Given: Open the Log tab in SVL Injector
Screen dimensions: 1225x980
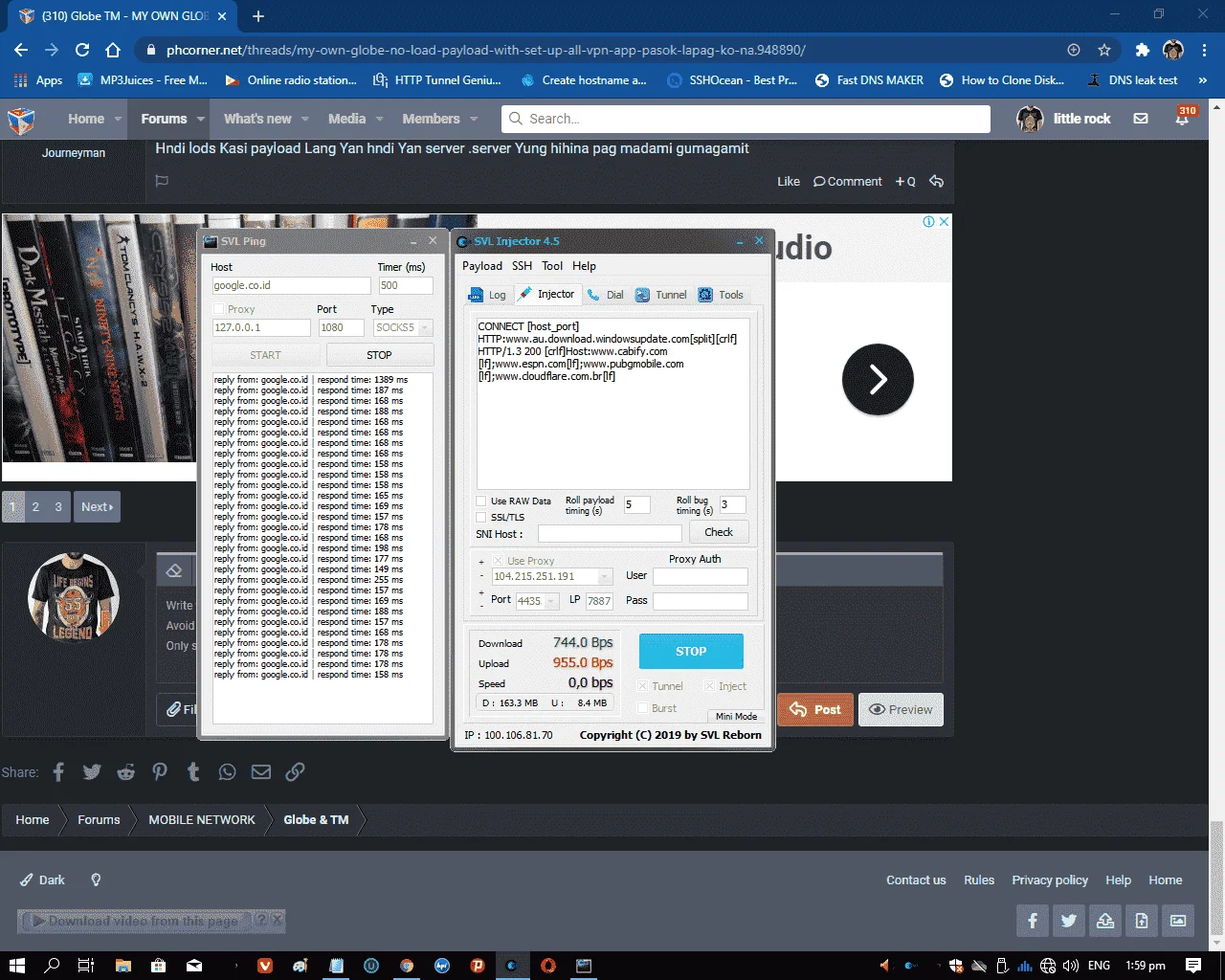Looking at the screenshot, I should [x=488, y=295].
